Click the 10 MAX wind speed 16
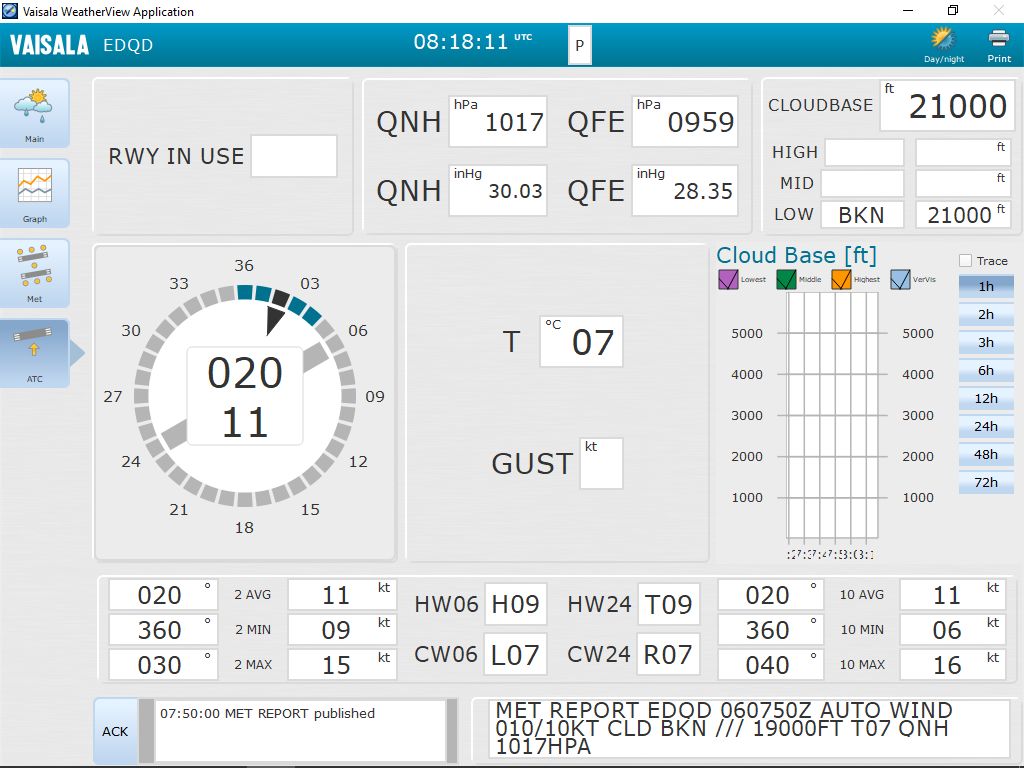 pos(953,665)
